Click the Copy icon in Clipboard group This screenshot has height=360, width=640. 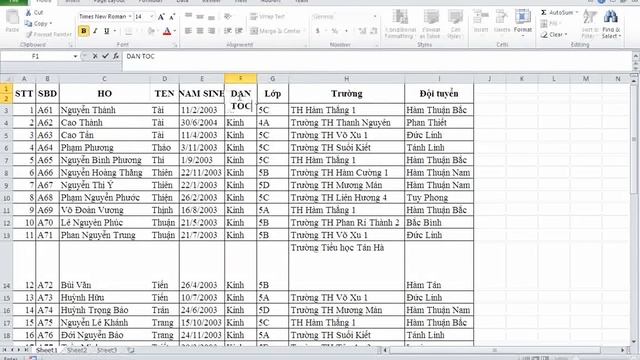[29, 24]
